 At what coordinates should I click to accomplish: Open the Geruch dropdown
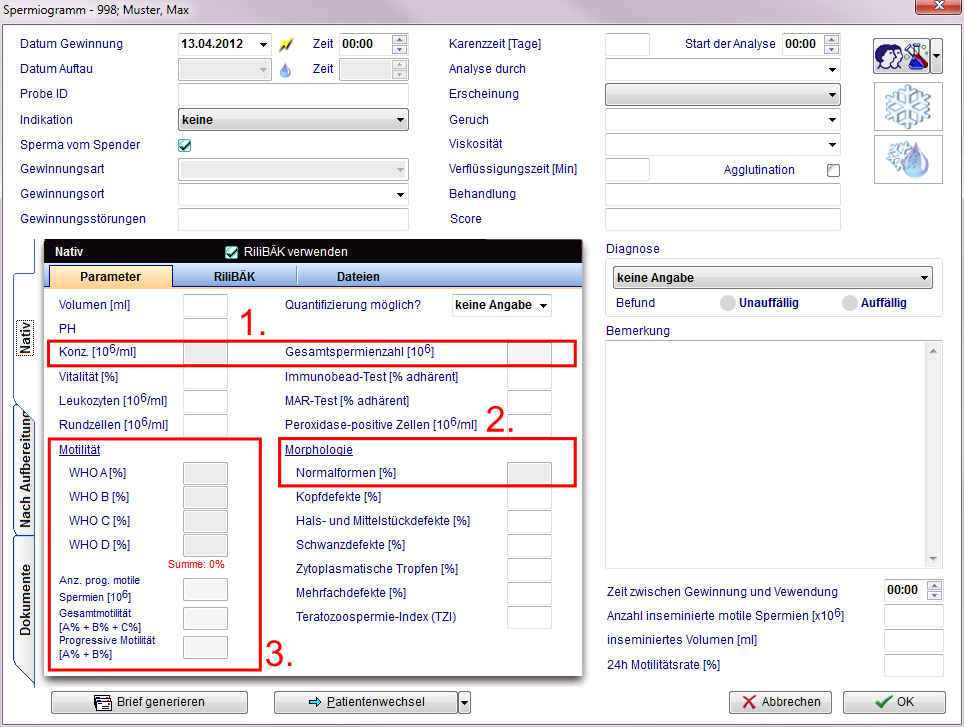(x=832, y=120)
